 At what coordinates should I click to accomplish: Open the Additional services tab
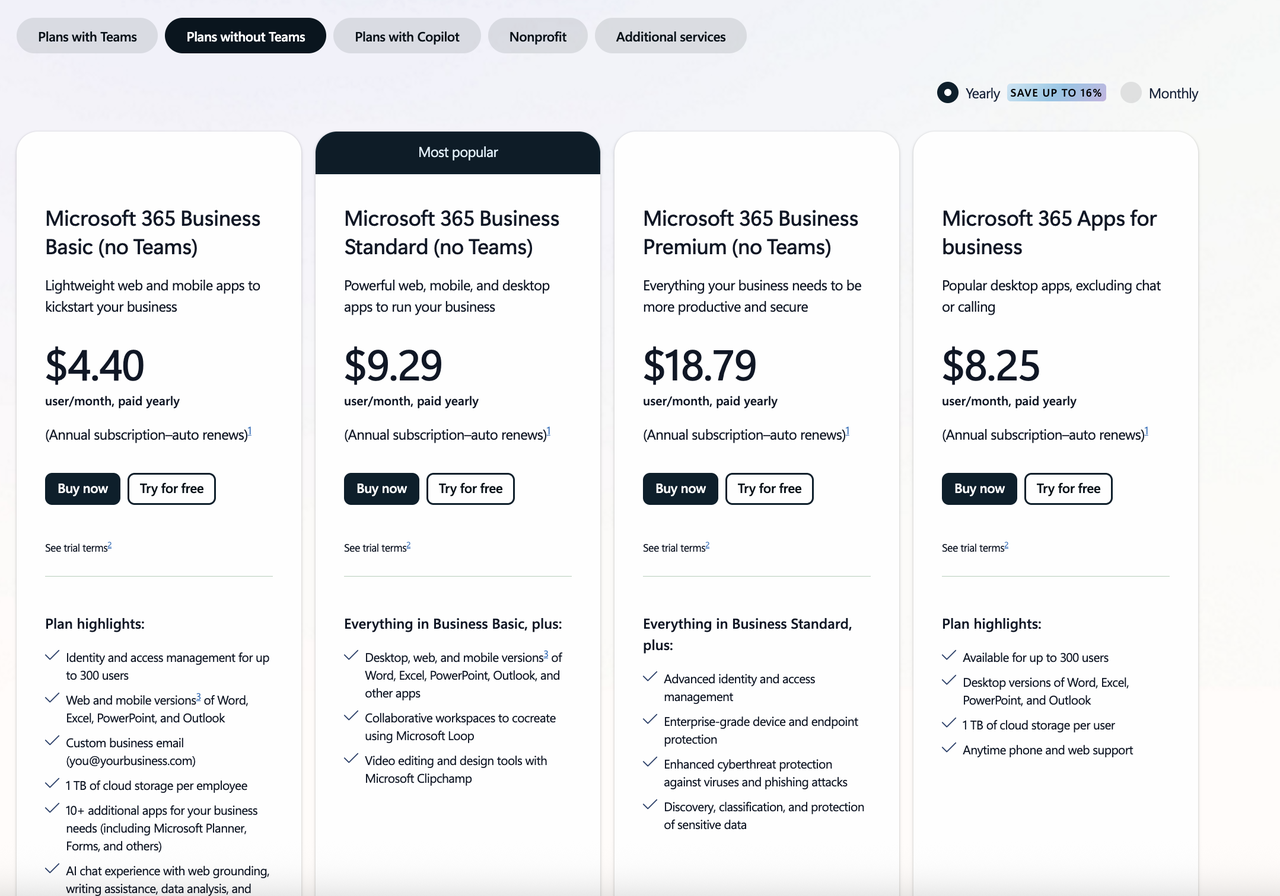670,36
